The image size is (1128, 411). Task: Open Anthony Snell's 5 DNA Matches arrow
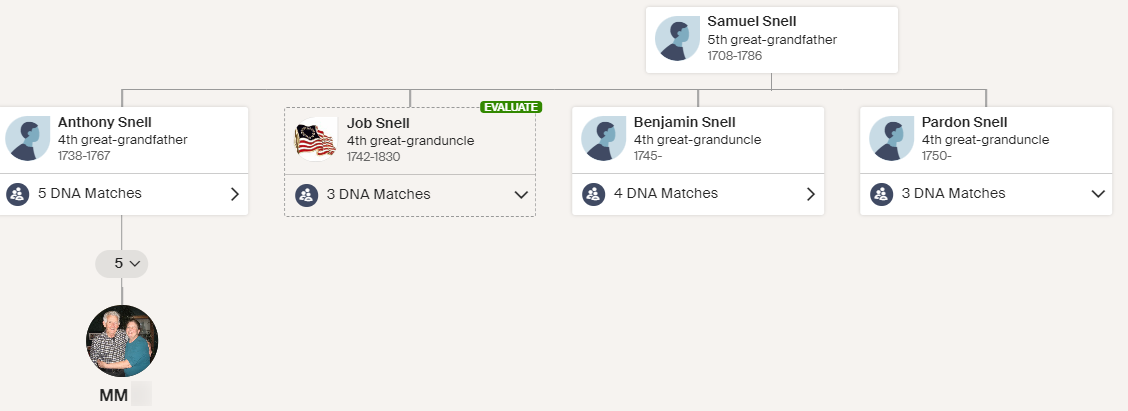coord(235,194)
